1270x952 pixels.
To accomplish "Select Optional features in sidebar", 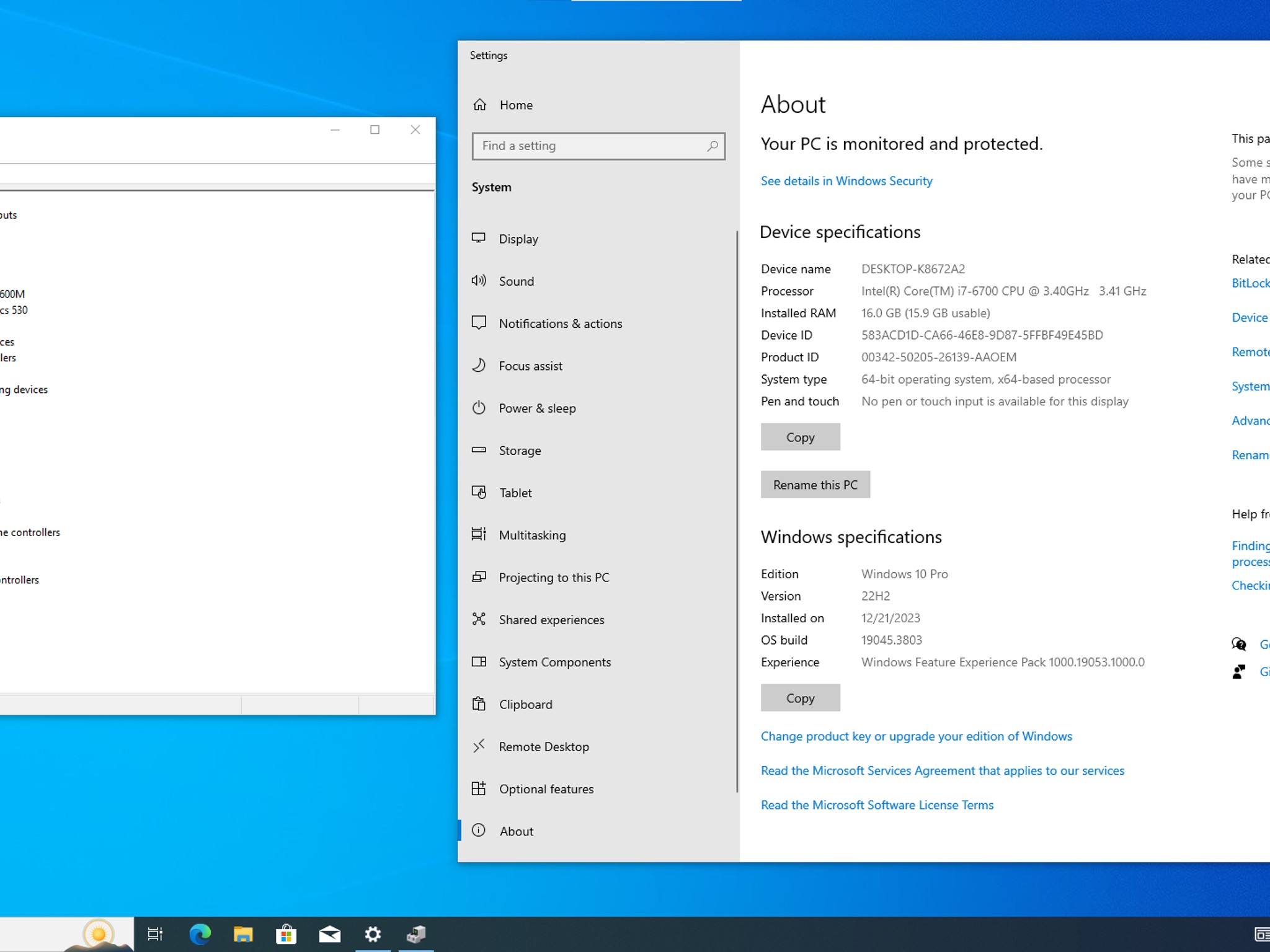I will click(x=546, y=789).
